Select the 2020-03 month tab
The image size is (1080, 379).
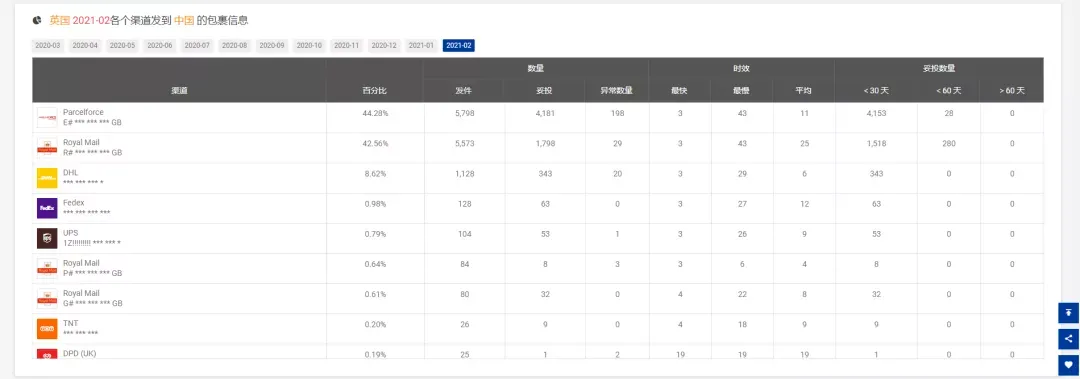point(48,45)
